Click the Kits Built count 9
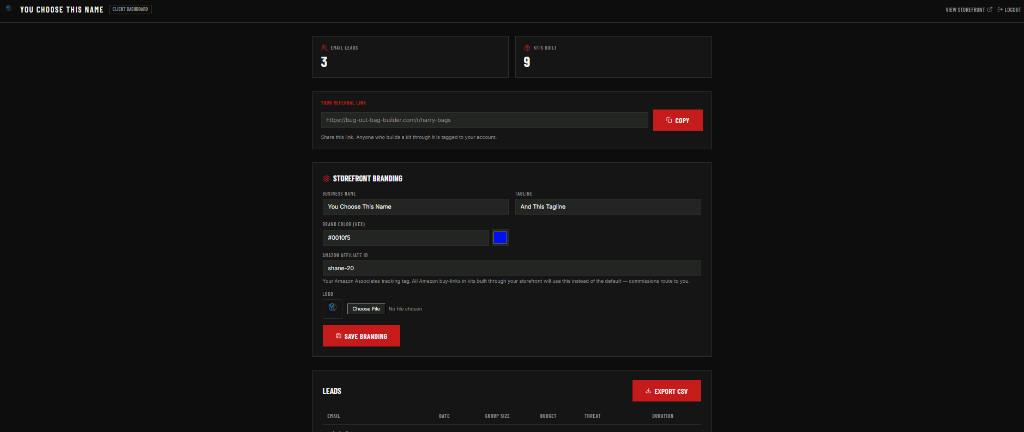Viewport: 1024px width, 432px height. (527, 63)
